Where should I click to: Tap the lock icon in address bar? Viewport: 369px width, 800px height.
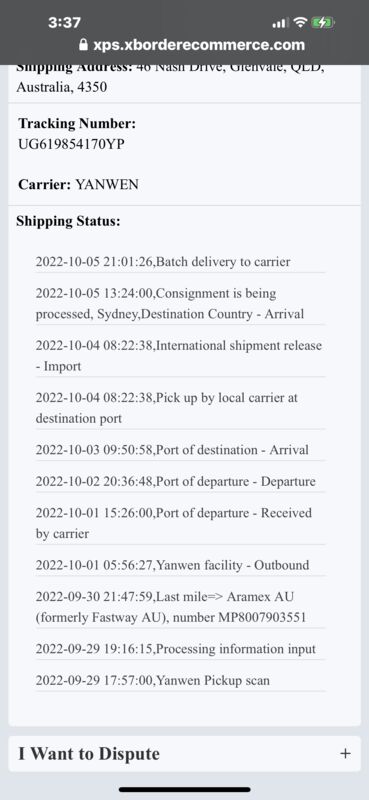tap(83, 45)
